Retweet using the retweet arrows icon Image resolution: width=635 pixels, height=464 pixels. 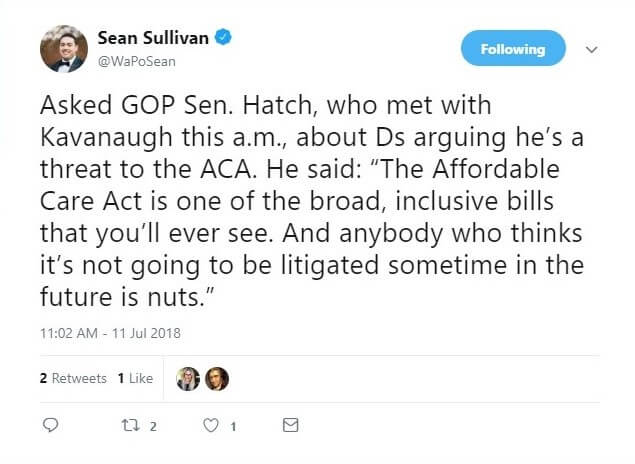[131, 425]
